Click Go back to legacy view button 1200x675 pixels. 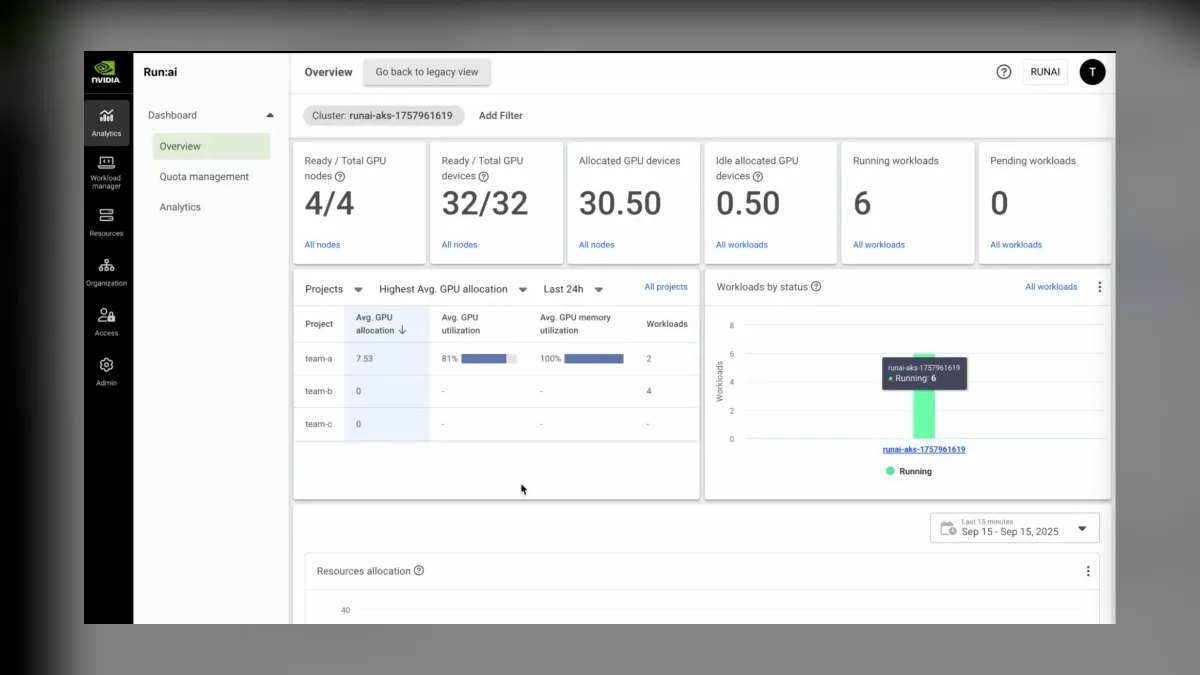tap(427, 72)
